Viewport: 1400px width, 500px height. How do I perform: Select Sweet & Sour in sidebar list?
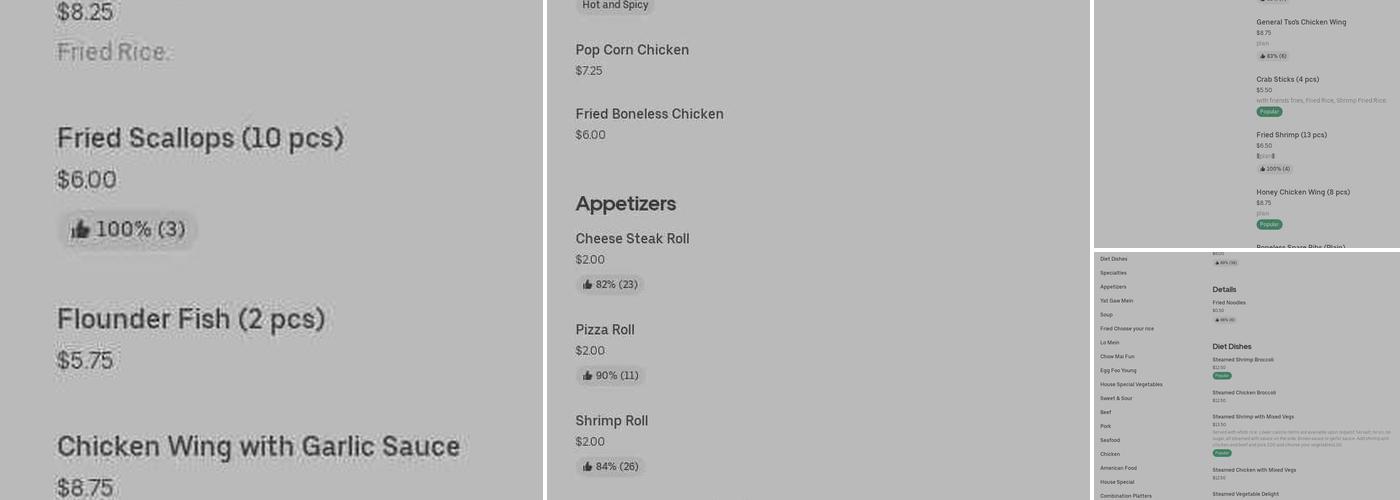coord(1116,398)
